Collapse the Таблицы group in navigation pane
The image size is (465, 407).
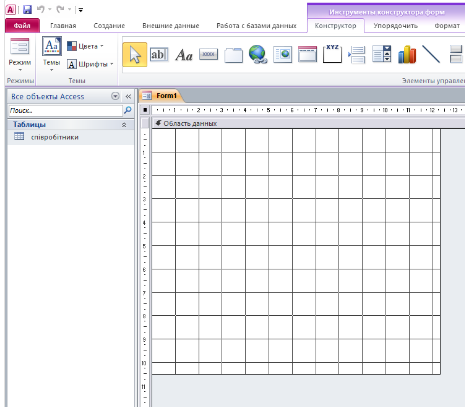(x=124, y=125)
